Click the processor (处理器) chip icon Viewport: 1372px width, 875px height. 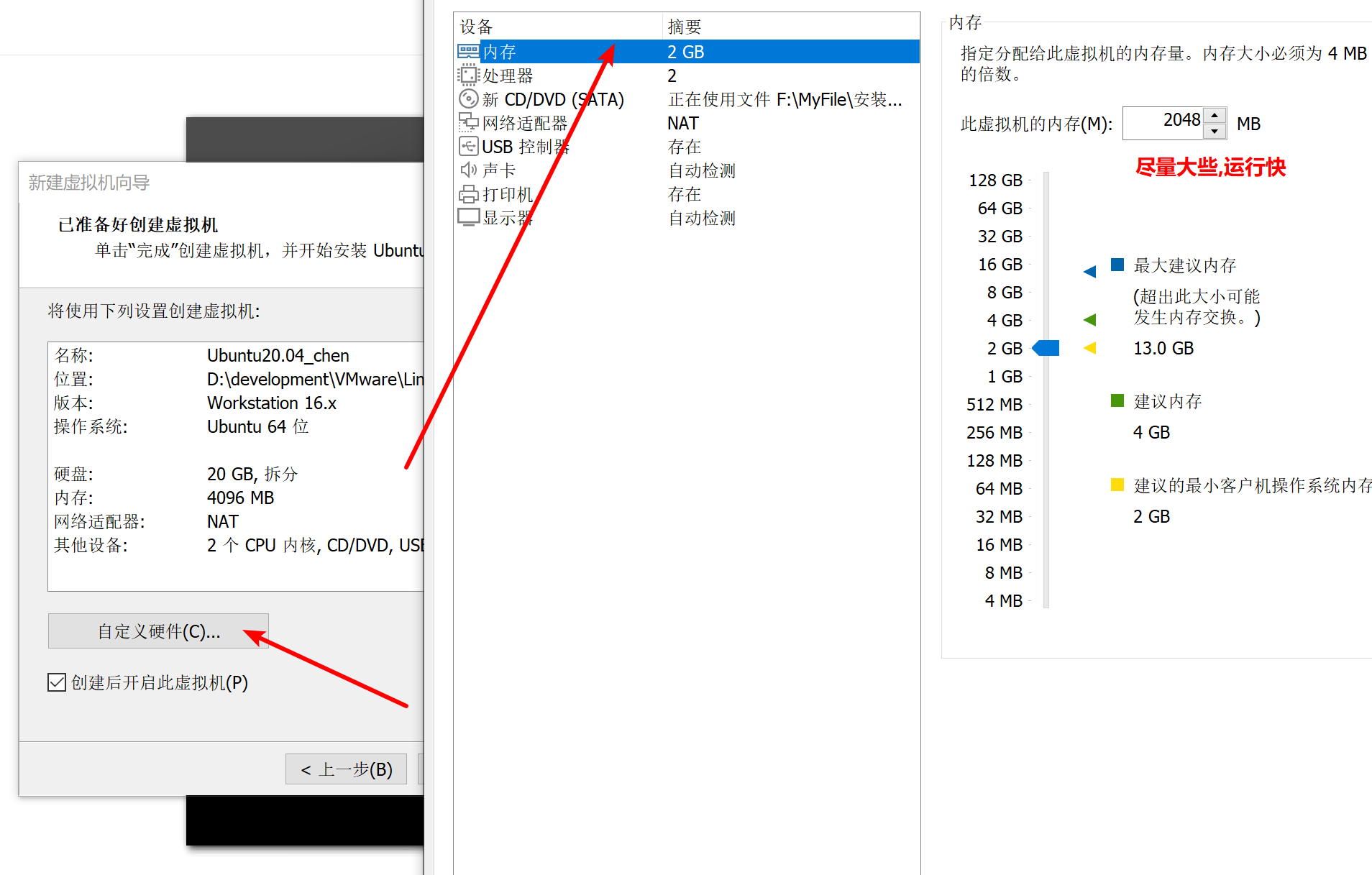(469, 75)
